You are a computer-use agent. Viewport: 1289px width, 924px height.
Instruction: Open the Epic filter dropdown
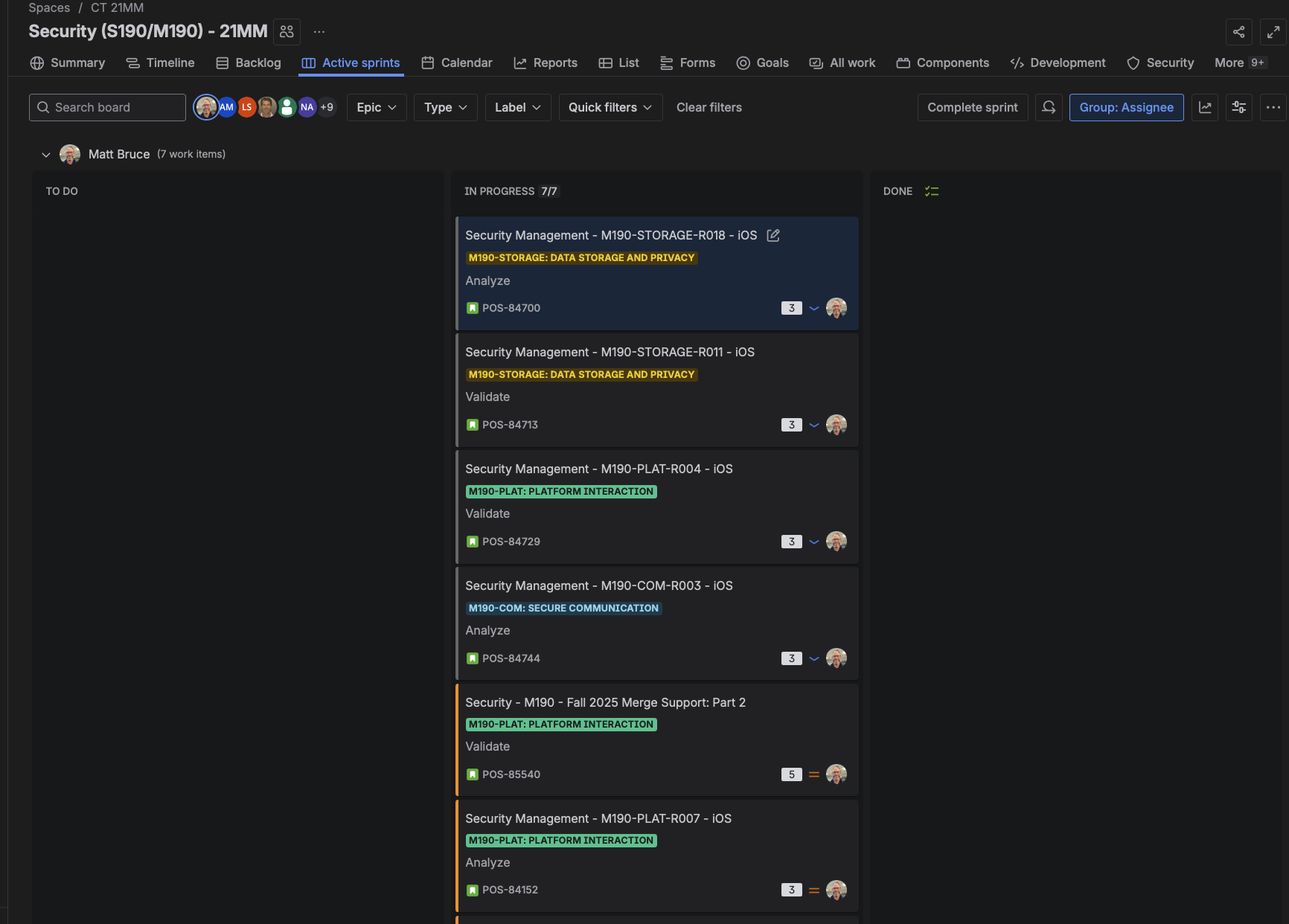(x=377, y=107)
